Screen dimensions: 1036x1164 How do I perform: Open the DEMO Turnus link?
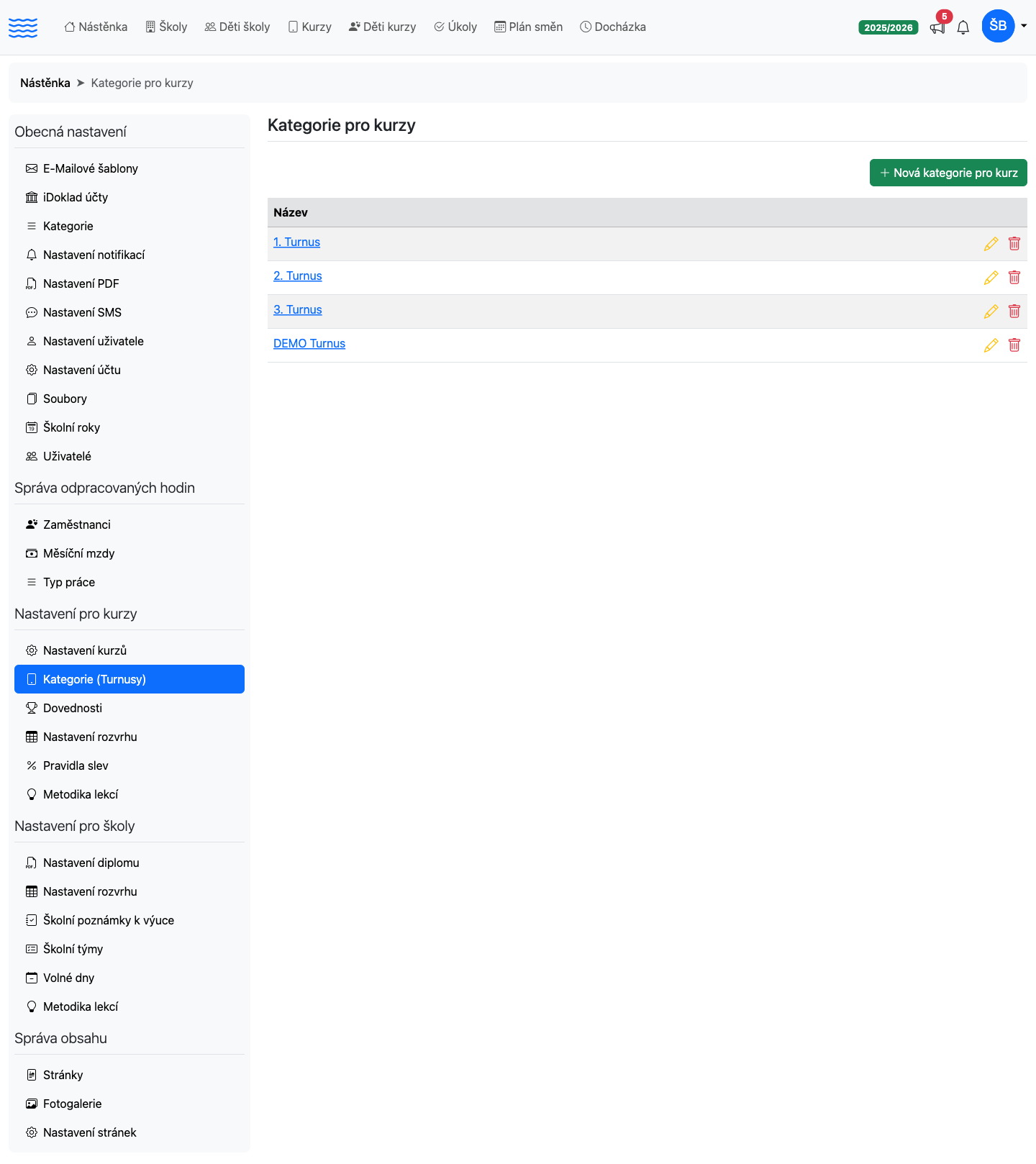(x=309, y=344)
